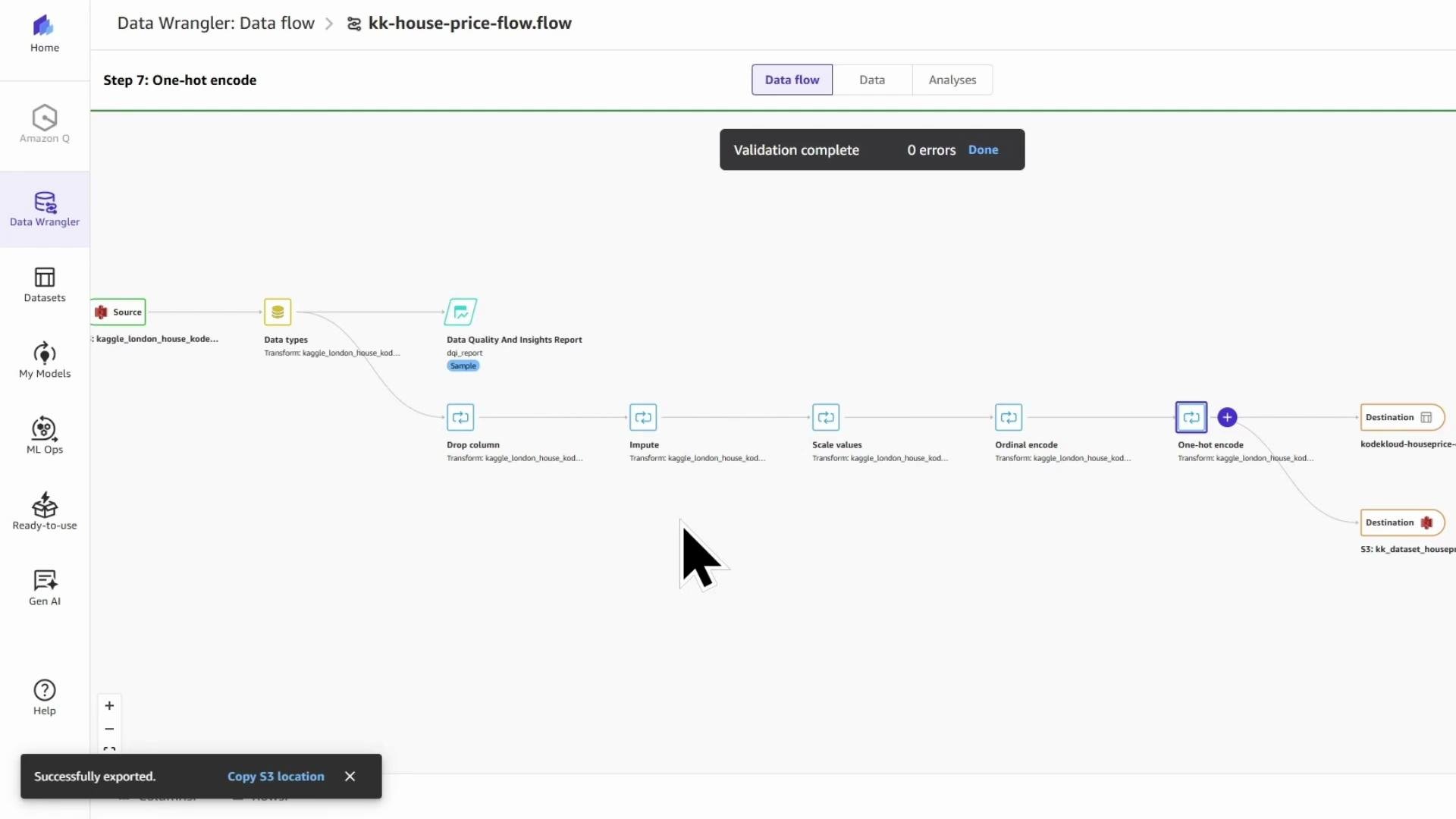
Task: Open ML Ops in the sidebar
Action: (x=45, y=436)
